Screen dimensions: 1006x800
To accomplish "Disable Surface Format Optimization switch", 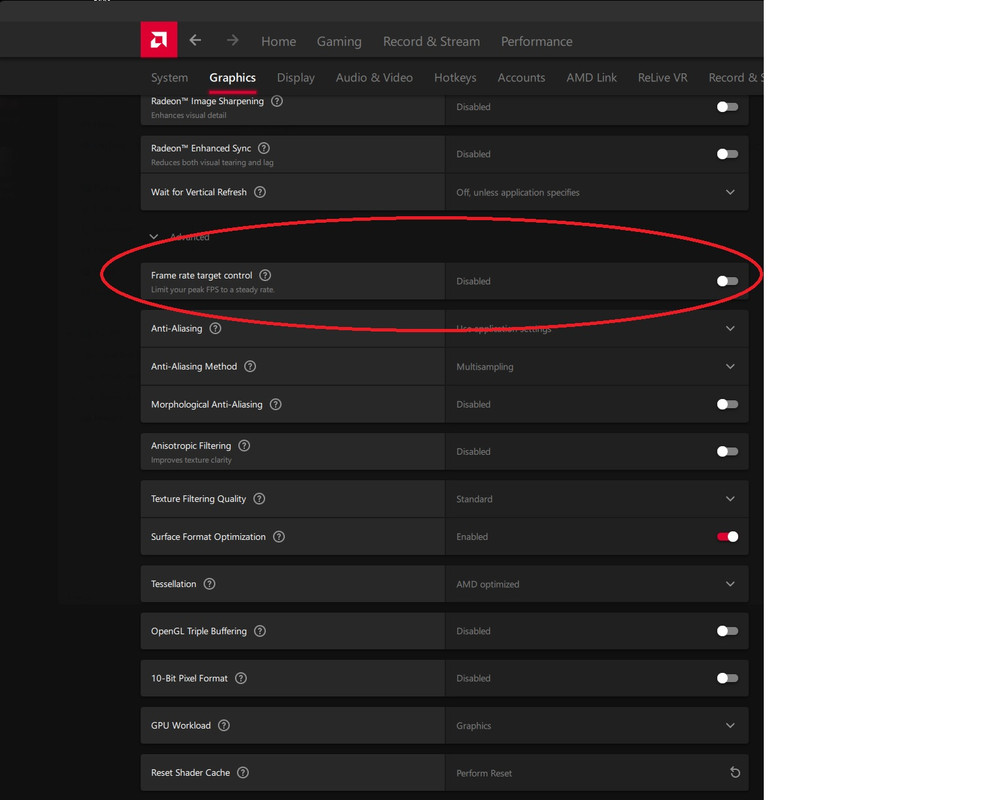I will (728, 536).
